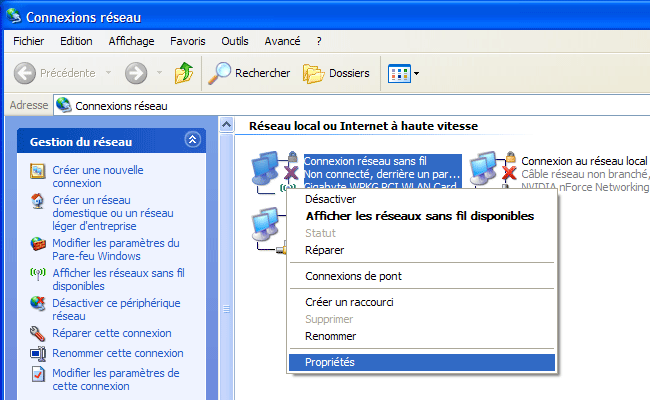
Task: Click the left pane vertical scrollbar
Action: (x=226, y=260)
